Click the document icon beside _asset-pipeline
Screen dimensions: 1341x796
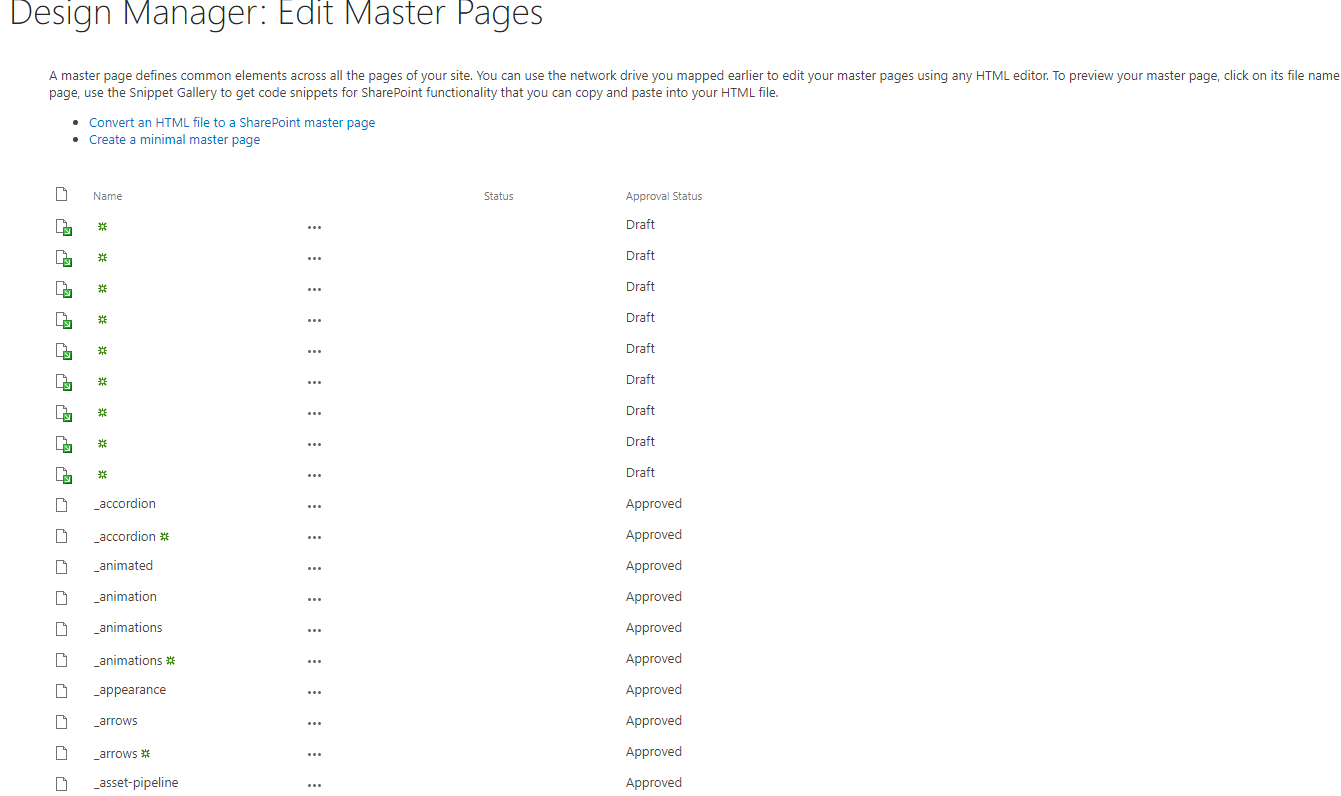[x=61, y=783]
